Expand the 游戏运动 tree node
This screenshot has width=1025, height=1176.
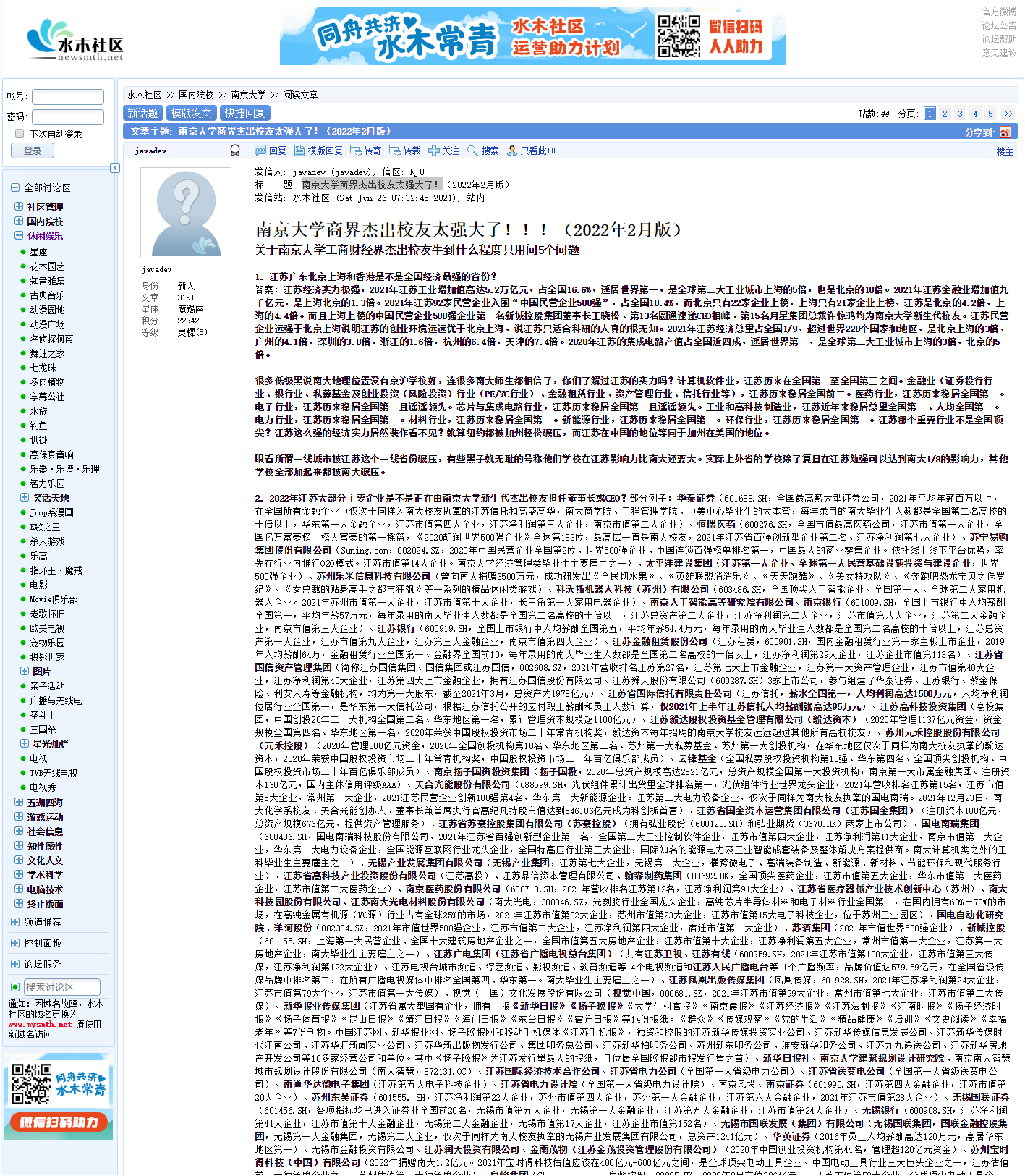pyautogui.click(x=19, y=816)
